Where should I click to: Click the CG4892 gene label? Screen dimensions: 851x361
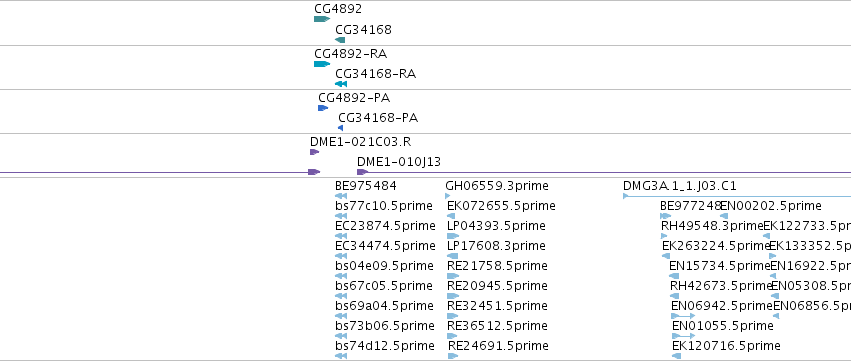pos(338,9)
